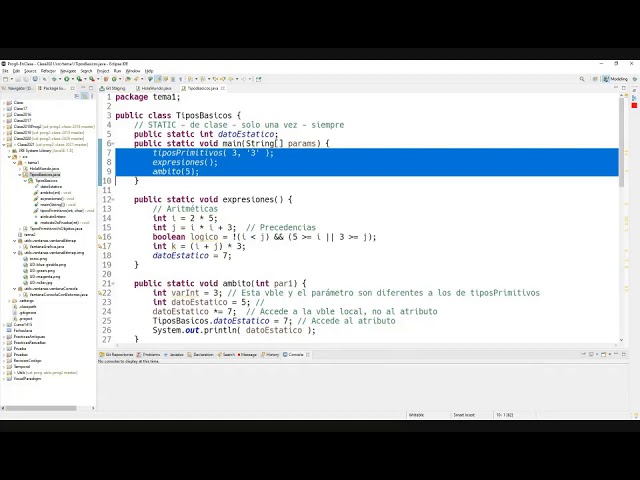Open the Problems tab in bottom panel

coord(149,355)
